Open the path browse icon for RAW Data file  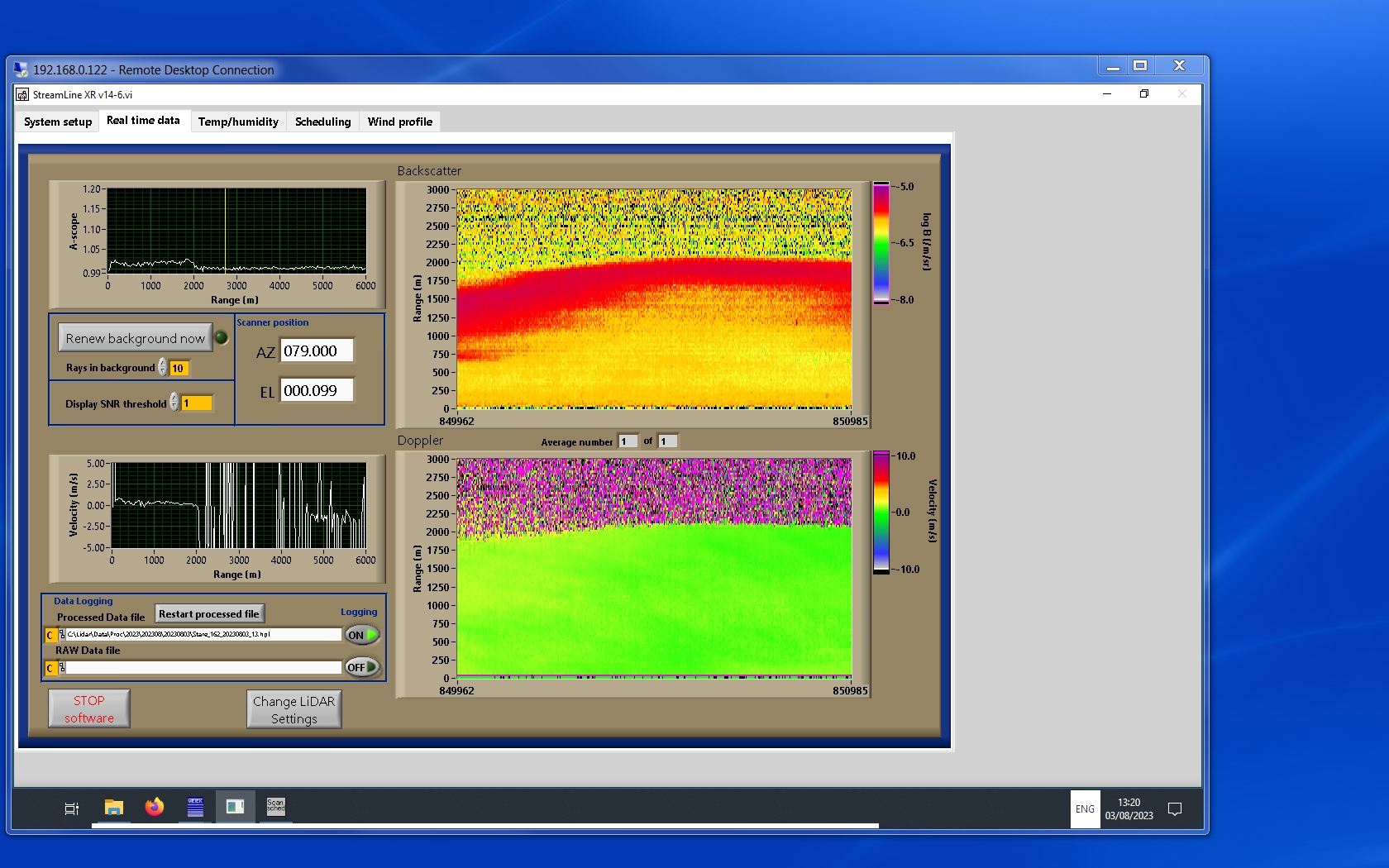coord(62,668)
